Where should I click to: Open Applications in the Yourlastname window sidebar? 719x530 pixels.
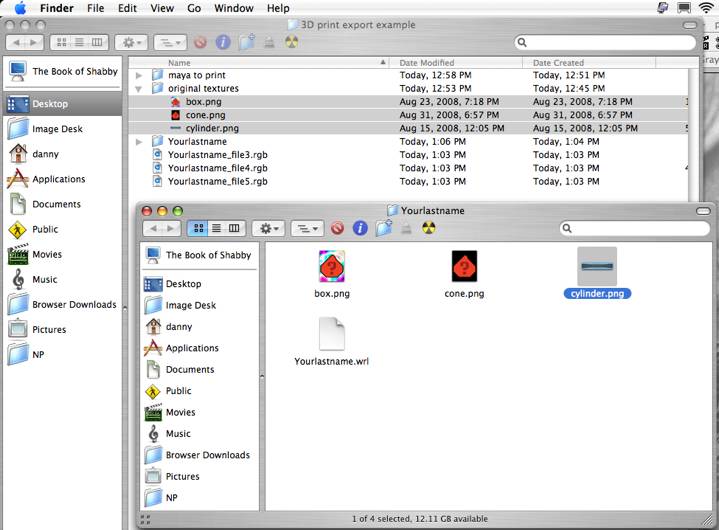[191, 348]
